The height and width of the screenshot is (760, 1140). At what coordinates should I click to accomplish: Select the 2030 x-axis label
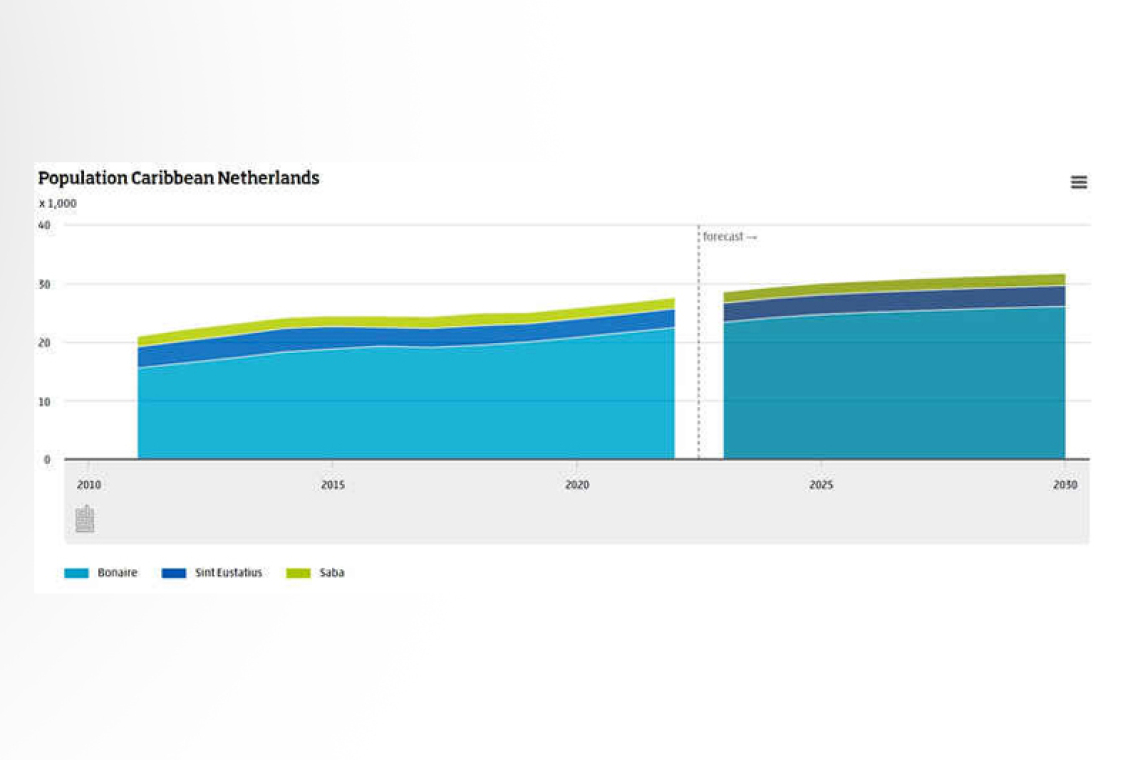pyautogui.click(x=1065, y=484)
